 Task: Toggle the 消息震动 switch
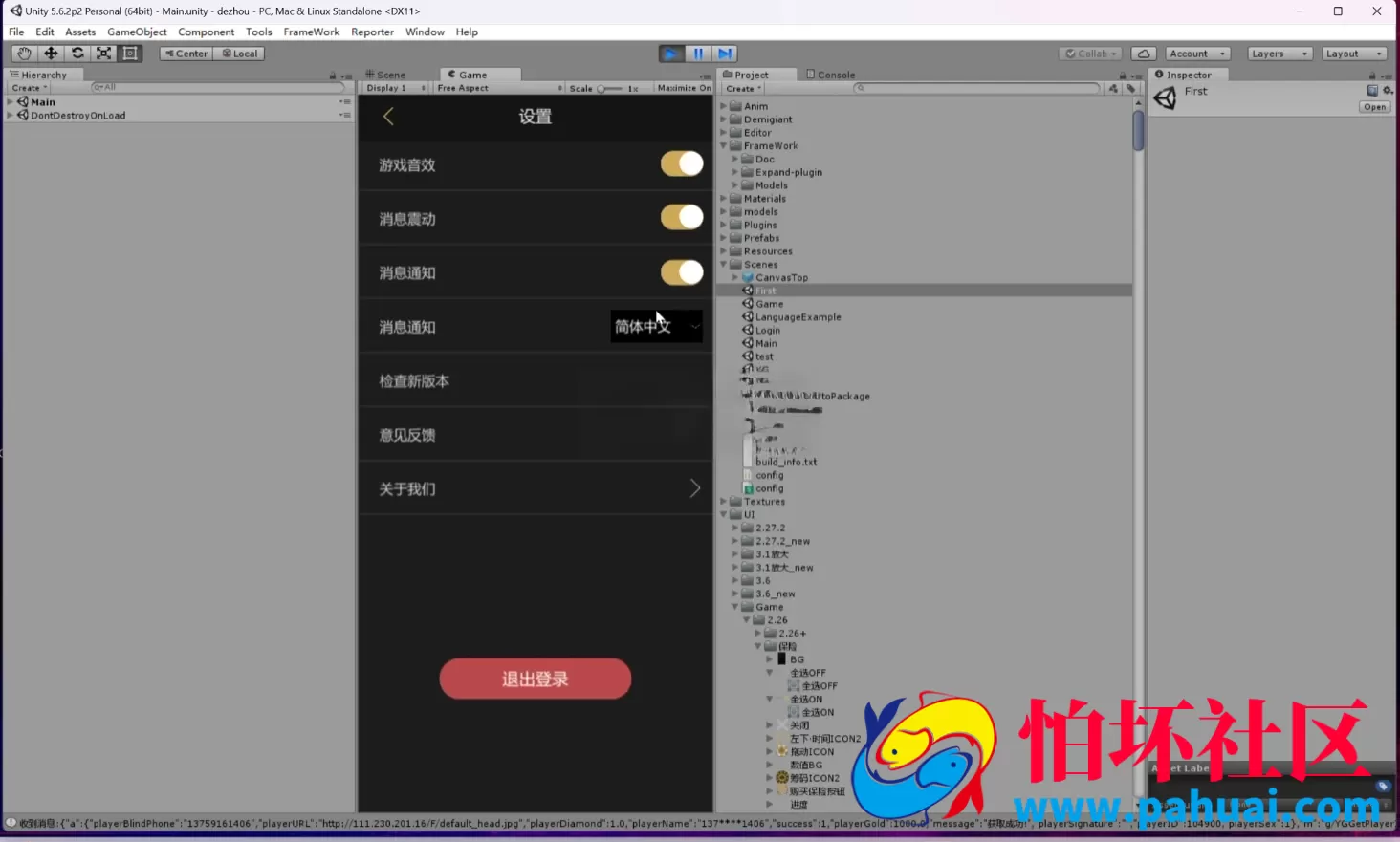682,217
